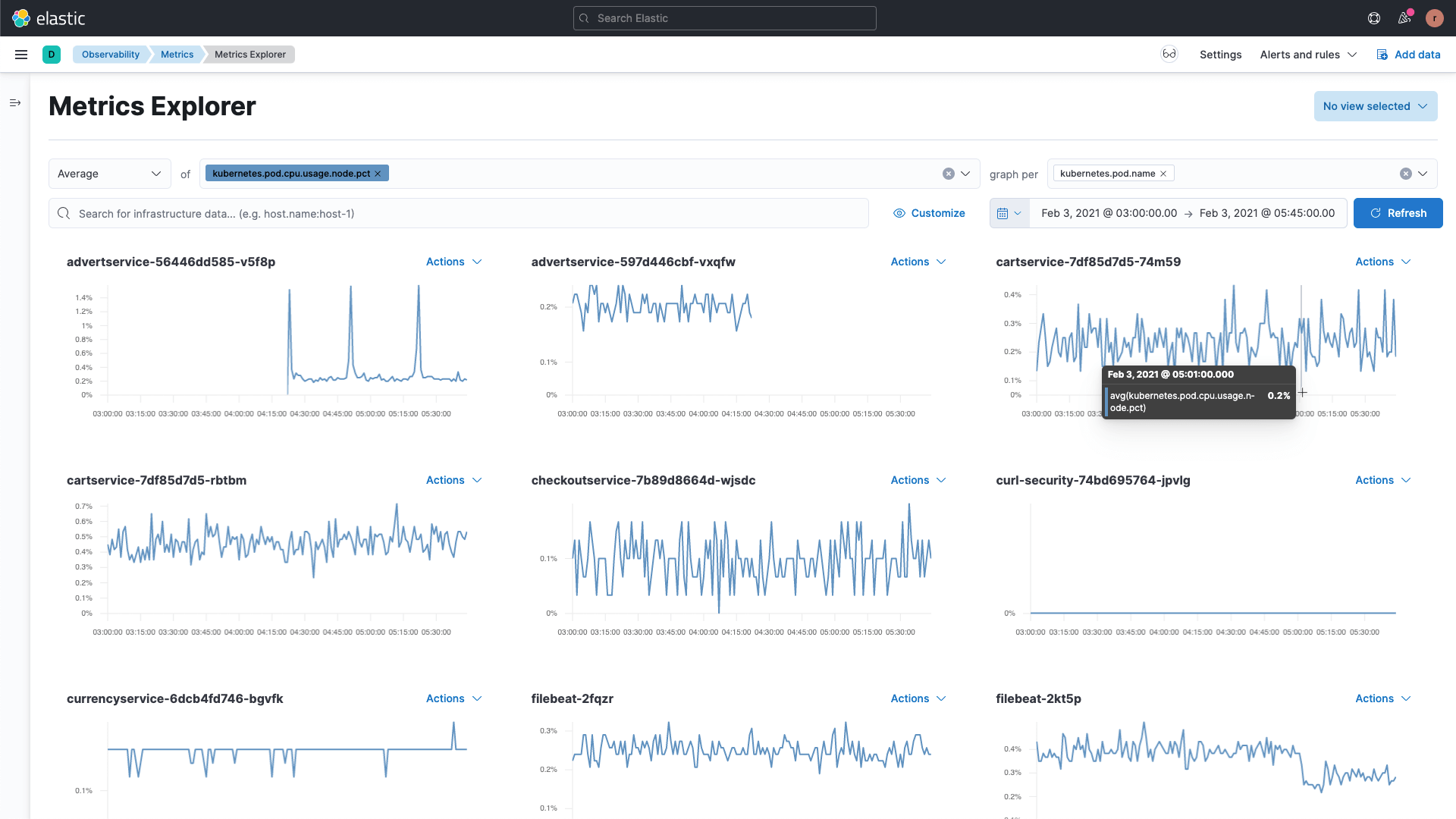Click the filebeat-2fqzr chart title
1456x819 pixels.
572,698
